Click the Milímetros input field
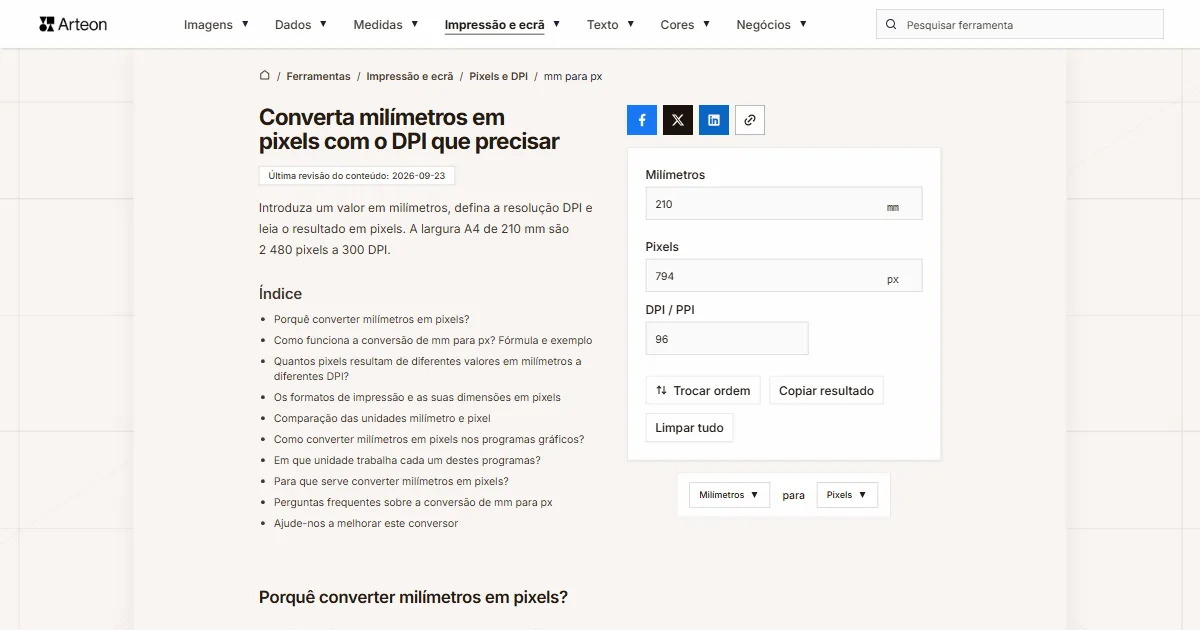Screen dimensions: 1200x630 click(x=784, y=204)
